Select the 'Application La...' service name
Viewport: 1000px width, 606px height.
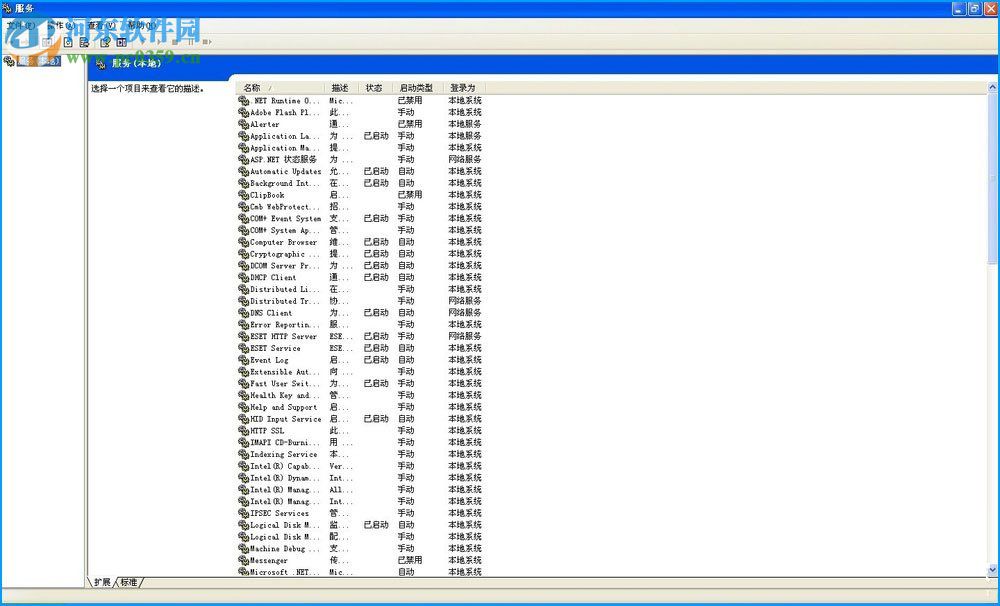click(x=284, y=137)
